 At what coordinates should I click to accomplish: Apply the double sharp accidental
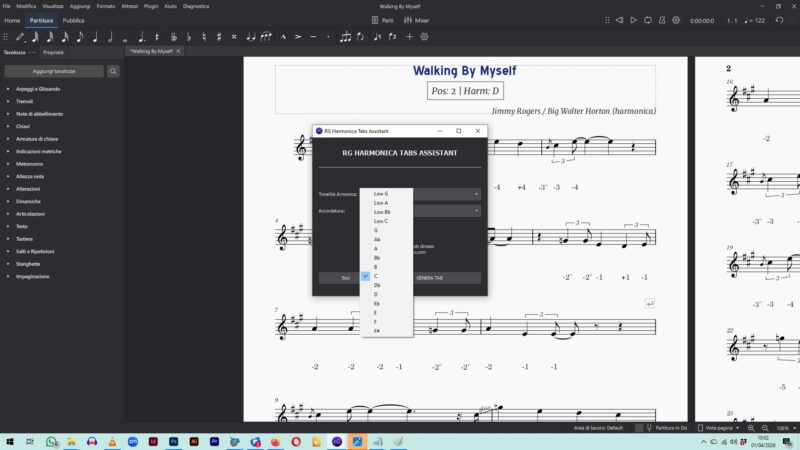click(234, 37)
